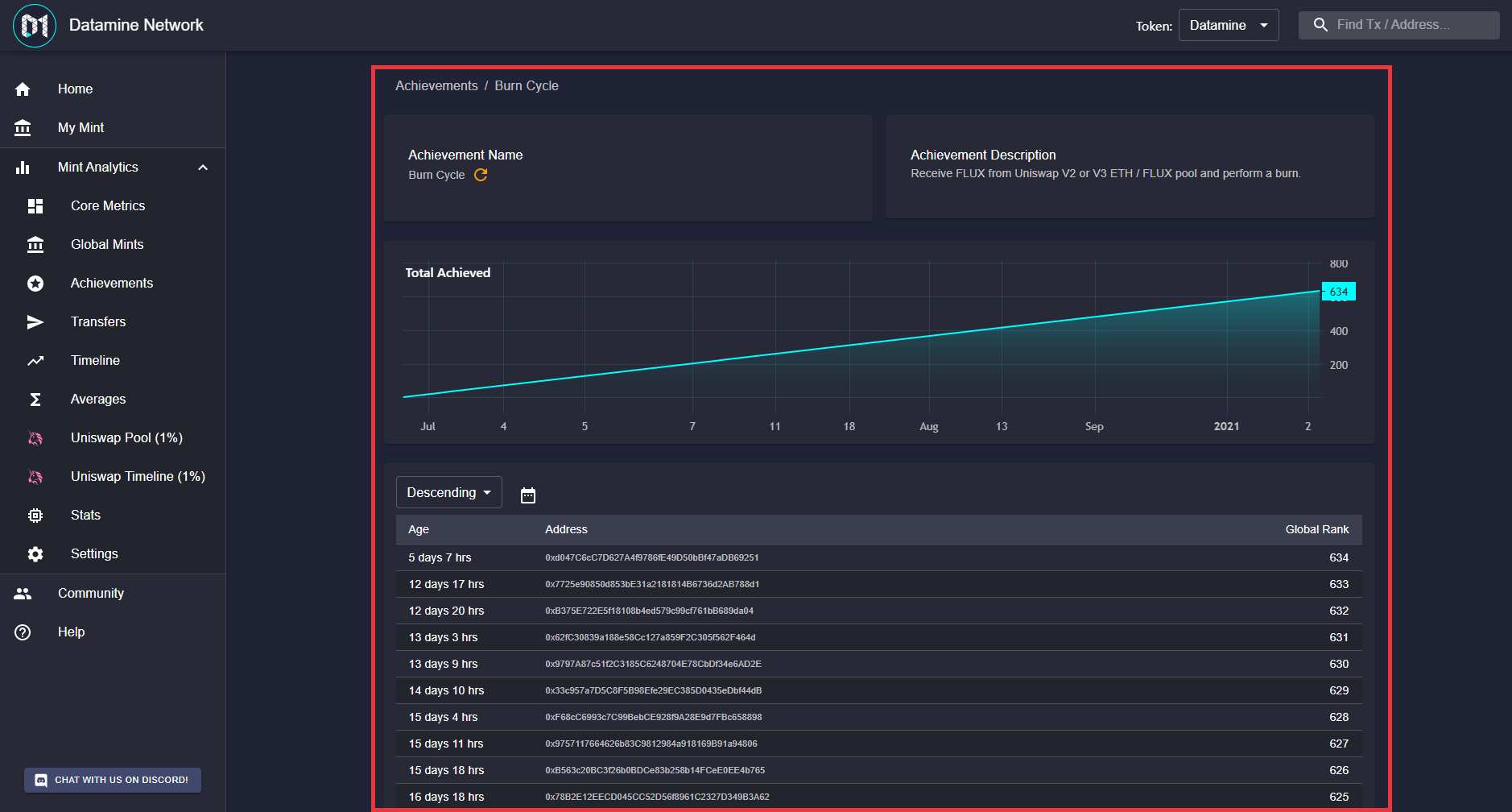
Task: Open the Uniswap Pool (1%) page
Action: [x=113, y=438]
